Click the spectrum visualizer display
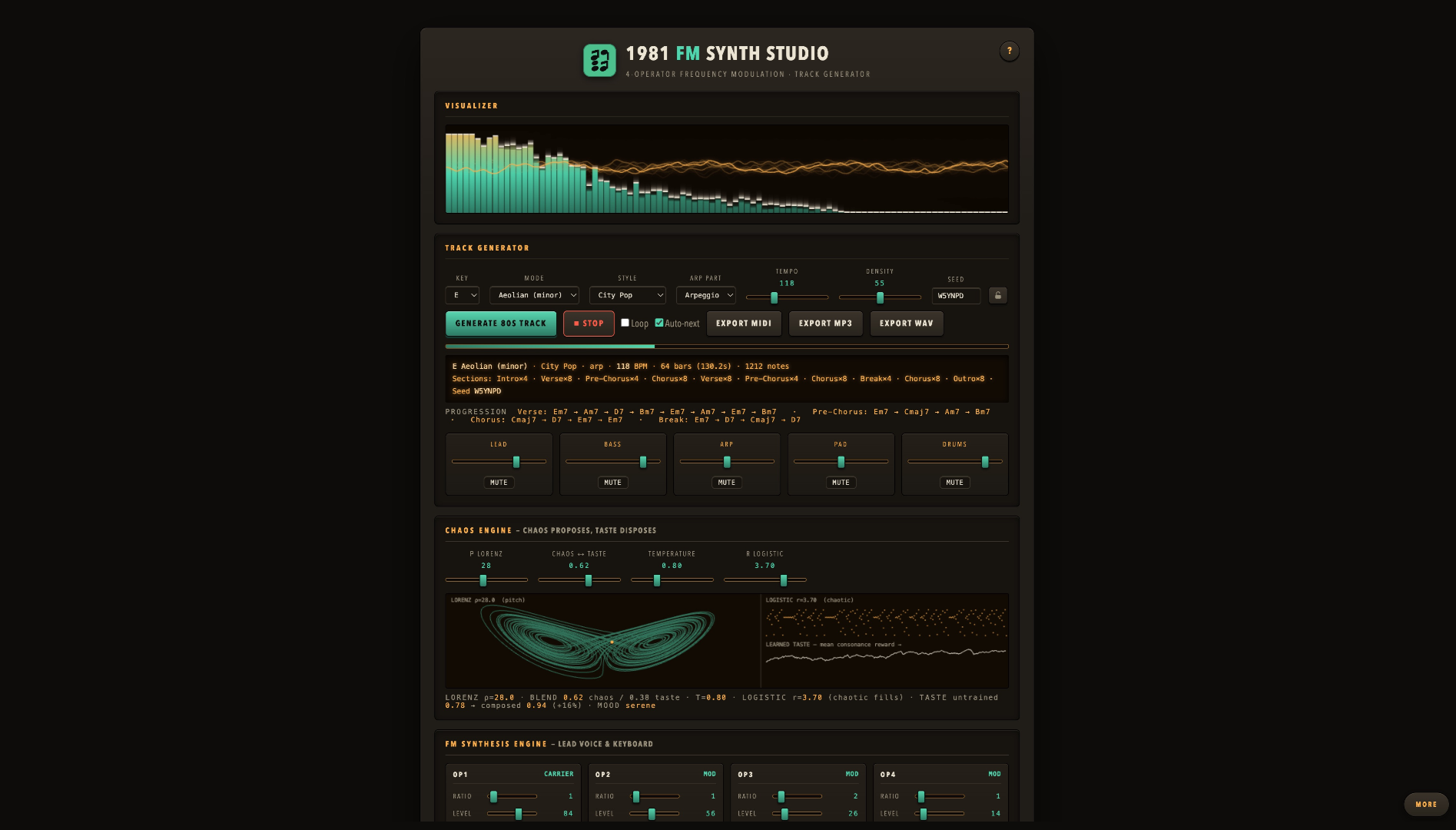Viewport: 1456px width, 830px height. click(x=727, y=169)
